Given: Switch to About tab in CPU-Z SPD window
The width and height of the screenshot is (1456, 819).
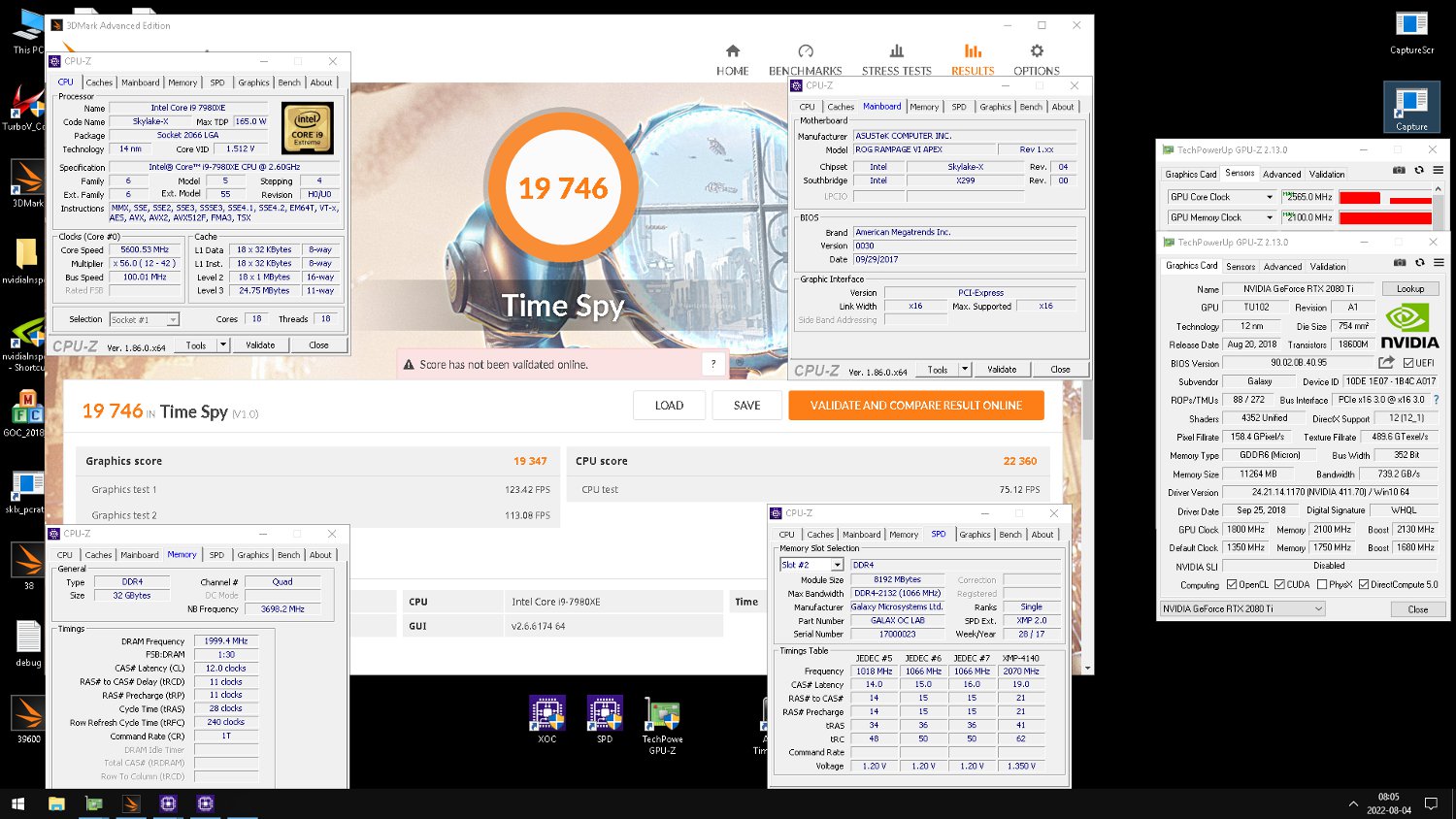Looking at the screenshot, I should click(x=1042, y=535).
